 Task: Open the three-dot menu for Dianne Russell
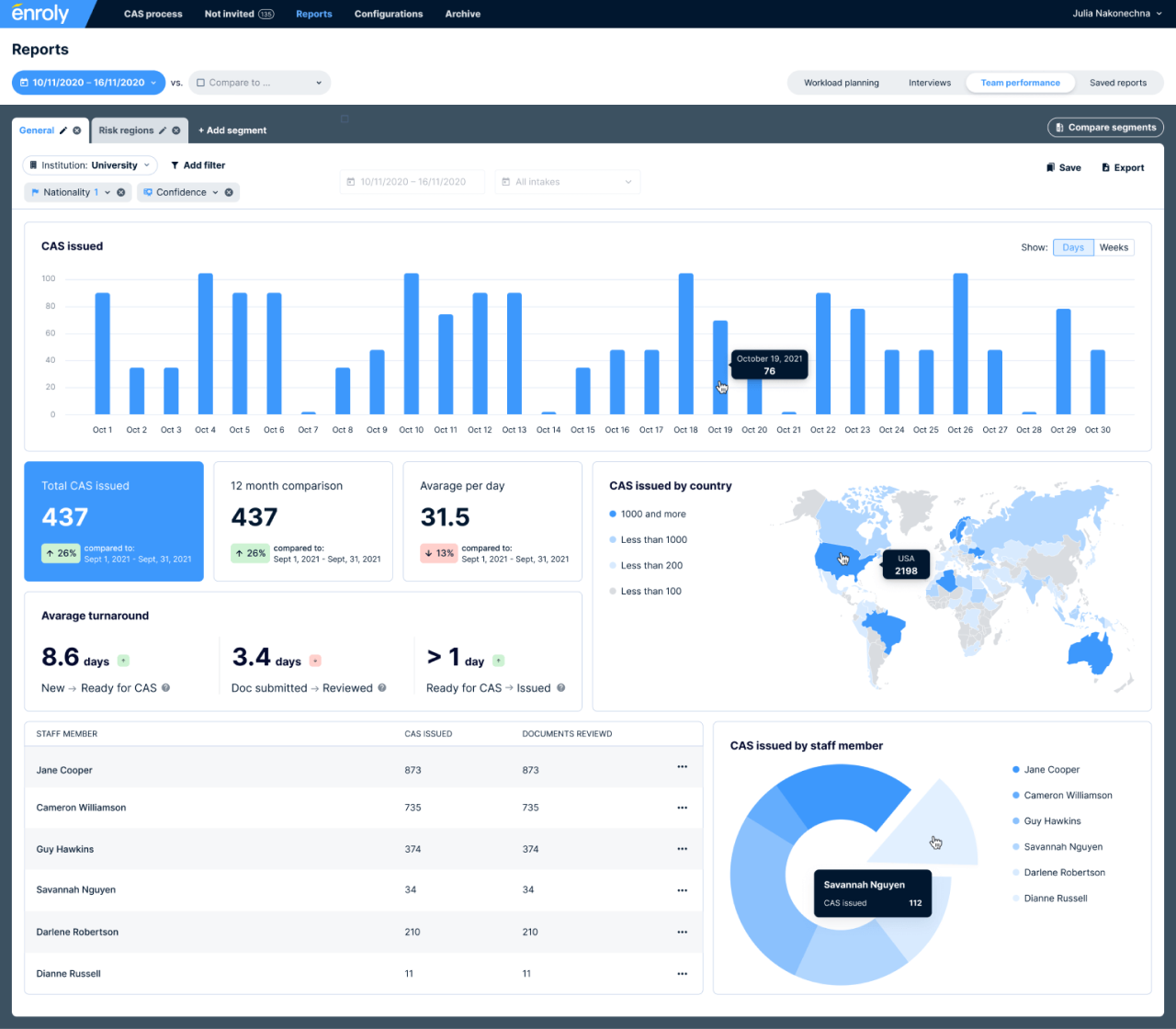coord(682,973)
